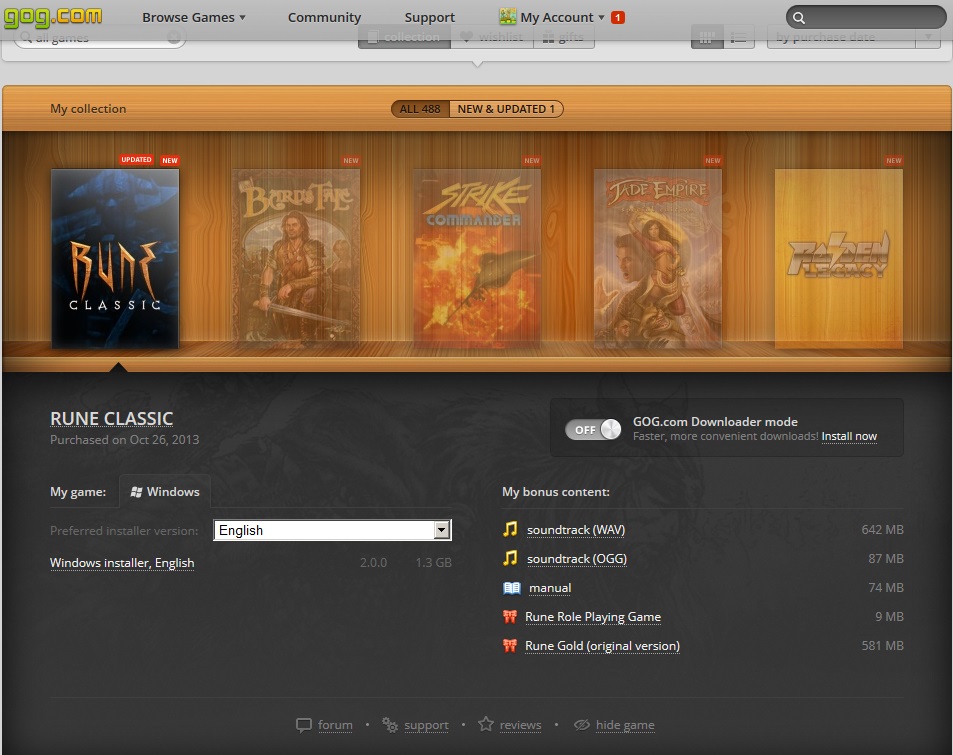Switch to the collection tab
Viewport: 953px width, 755px height.
point(404,37)
